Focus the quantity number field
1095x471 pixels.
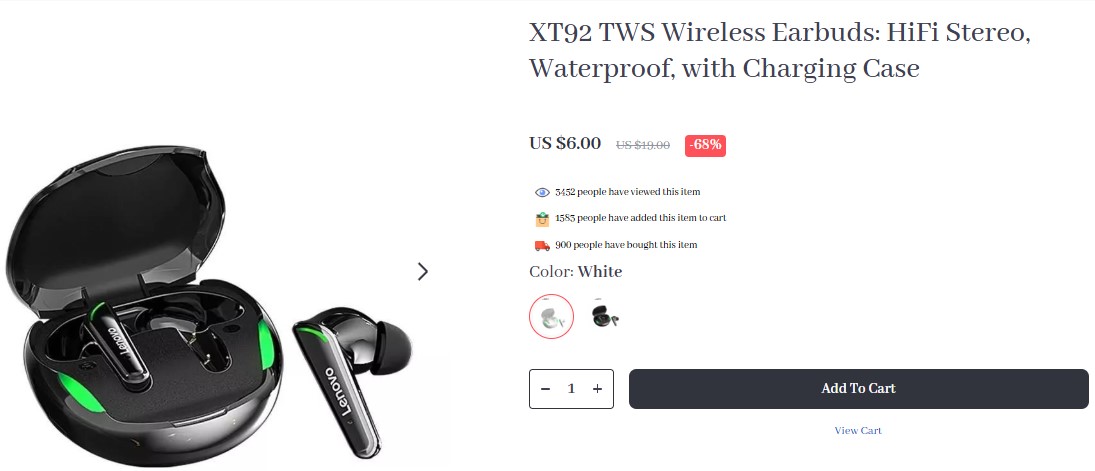pyautogui.click(x=571, y=389)
